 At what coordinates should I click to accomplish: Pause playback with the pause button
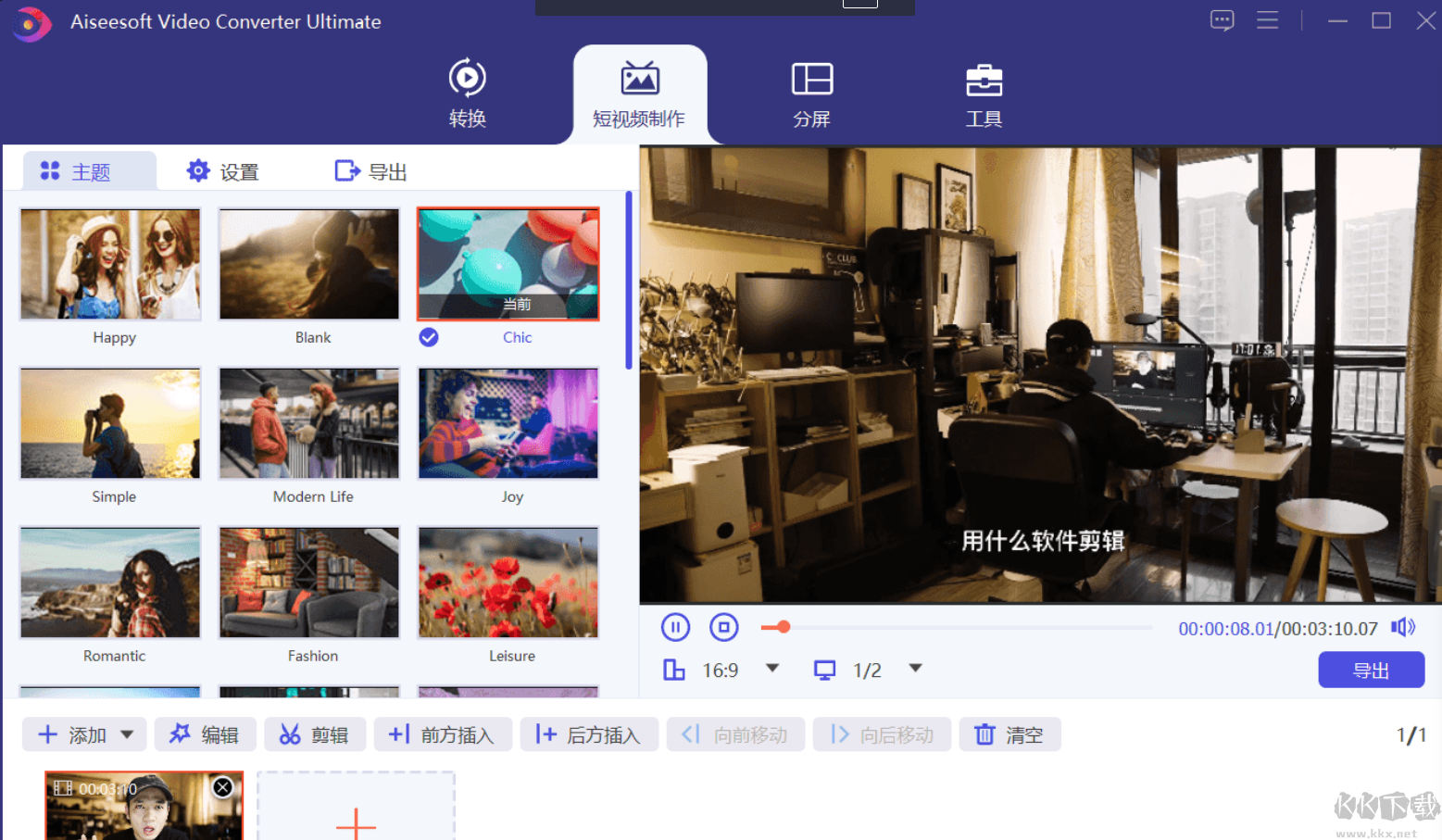675,627
